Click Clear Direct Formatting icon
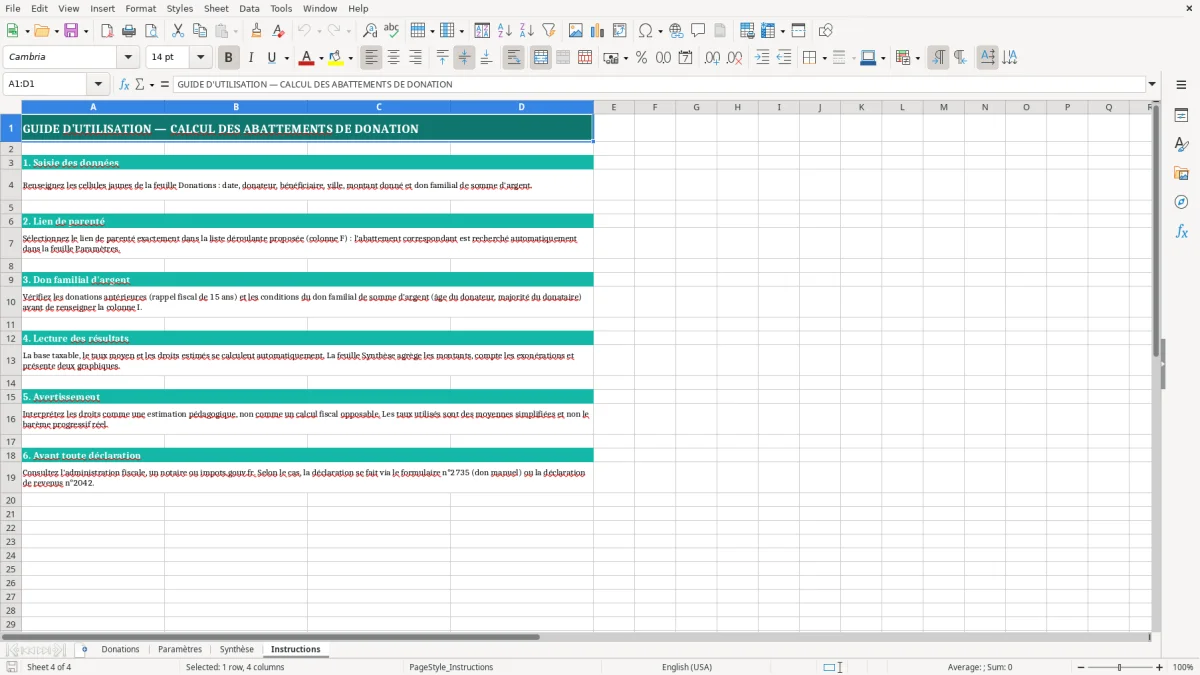Screen dimensions: 1200x675 coord(277,31)
